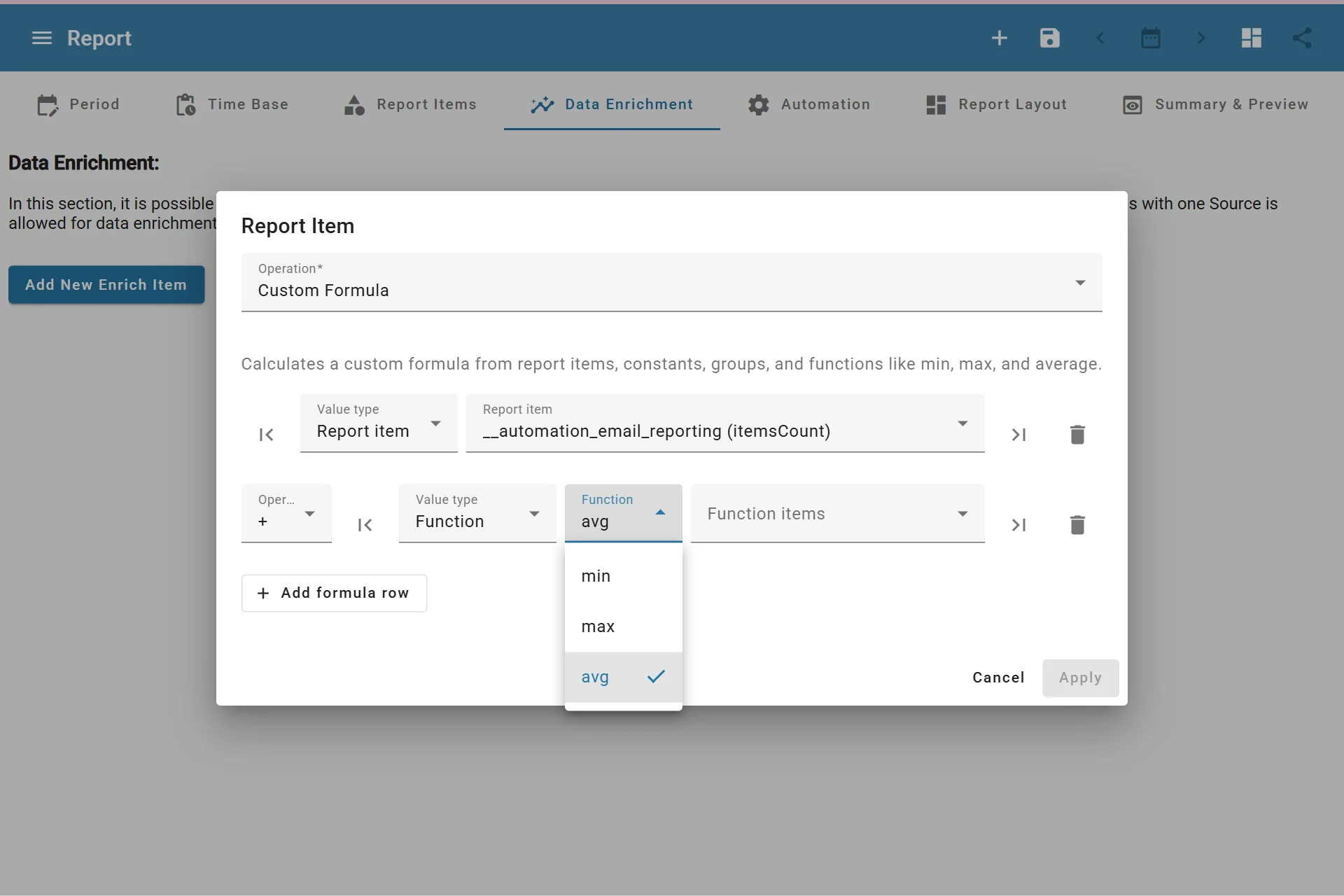Open the operator plus dropdown
This screenshot has width=1344, height=896.
(x=286, y=514)
